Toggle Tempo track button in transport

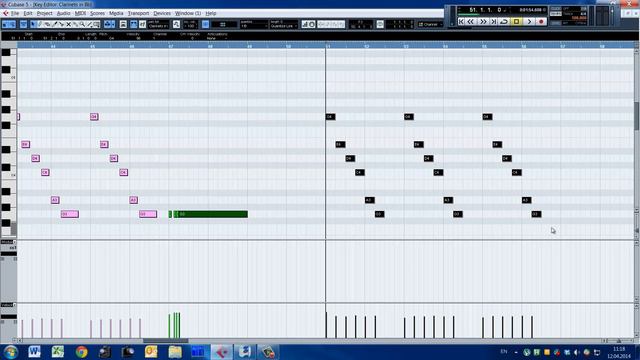click(556, 14)
